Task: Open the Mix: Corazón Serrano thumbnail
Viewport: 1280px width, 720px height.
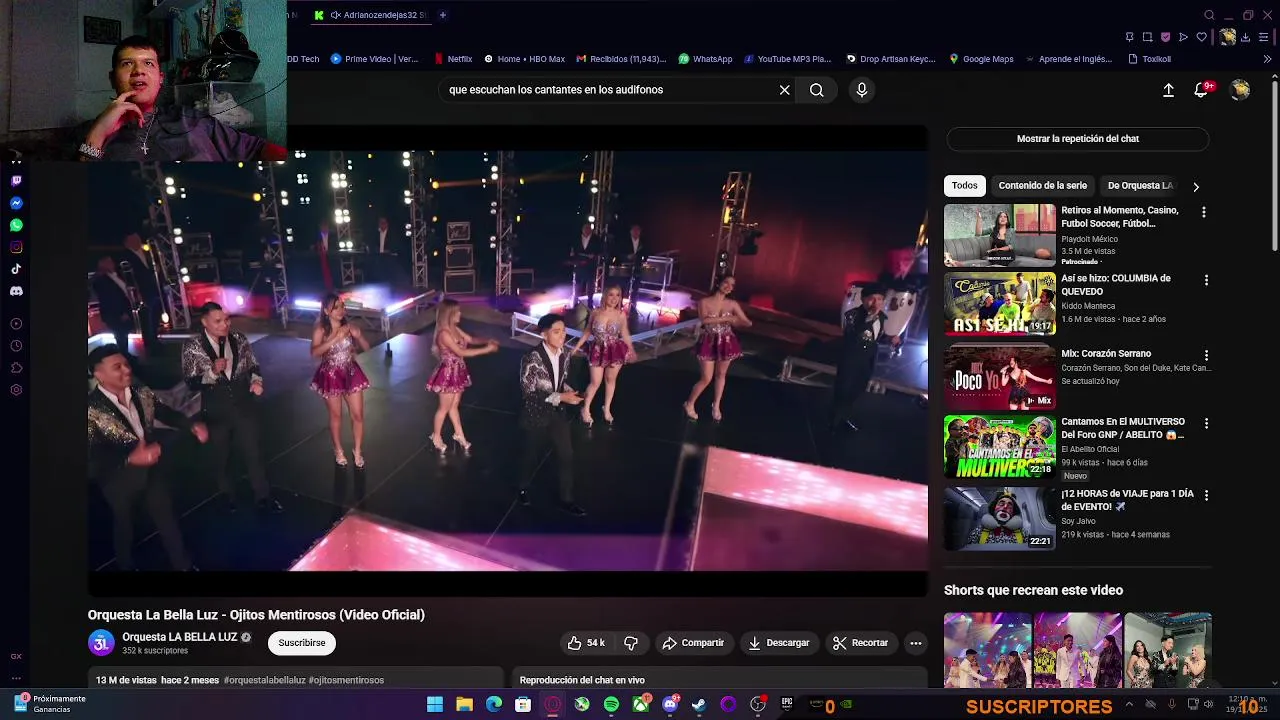Action: (x=1000, y=378)
